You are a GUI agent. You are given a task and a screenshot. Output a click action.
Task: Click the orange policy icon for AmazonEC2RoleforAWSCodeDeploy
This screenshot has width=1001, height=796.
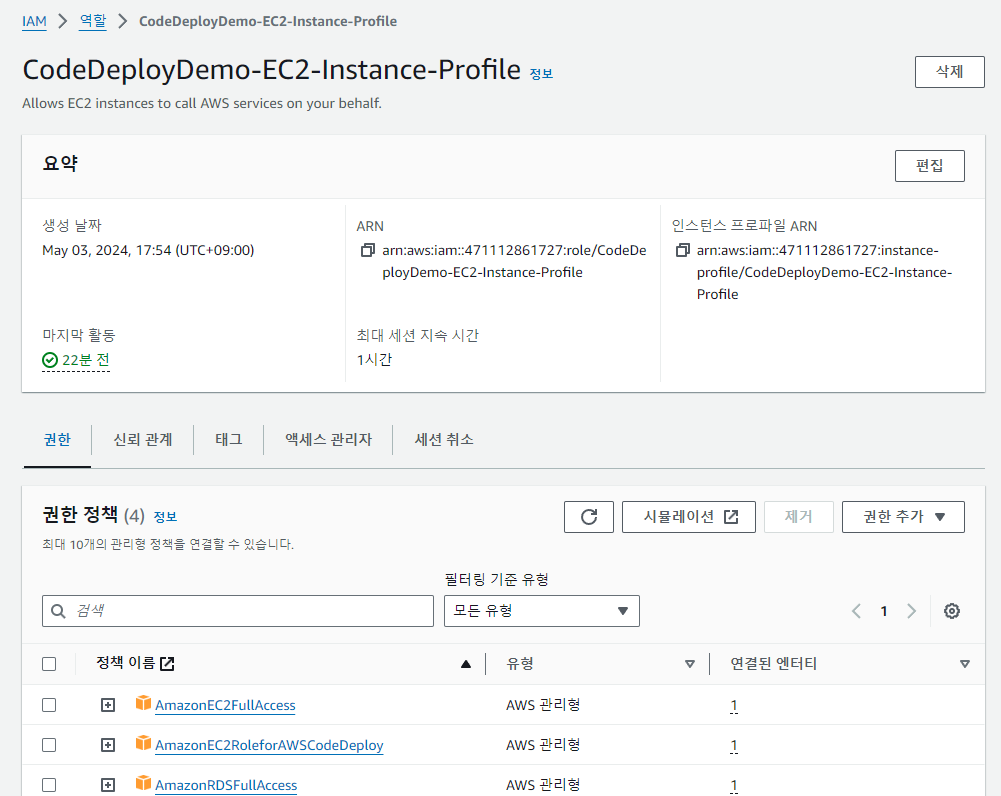[144, 743]
